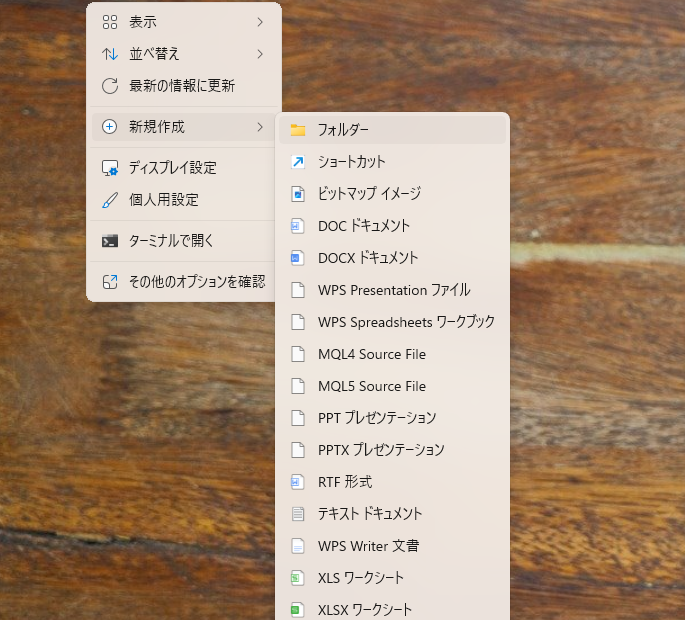Click the WPS Writer 文書 file icon
Screen dimensions: 685x620
298,546
